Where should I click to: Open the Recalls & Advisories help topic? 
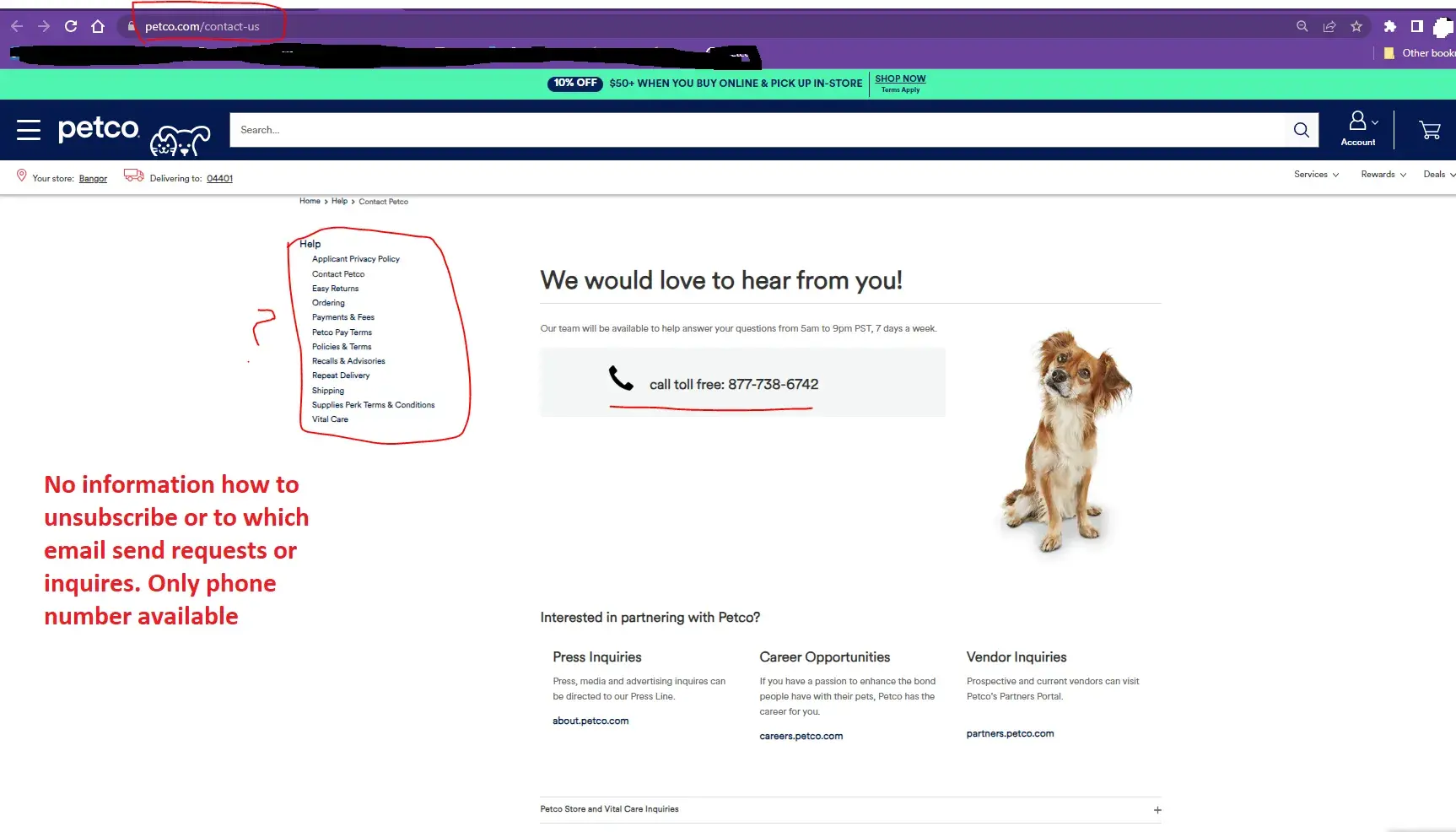[348, 361]
